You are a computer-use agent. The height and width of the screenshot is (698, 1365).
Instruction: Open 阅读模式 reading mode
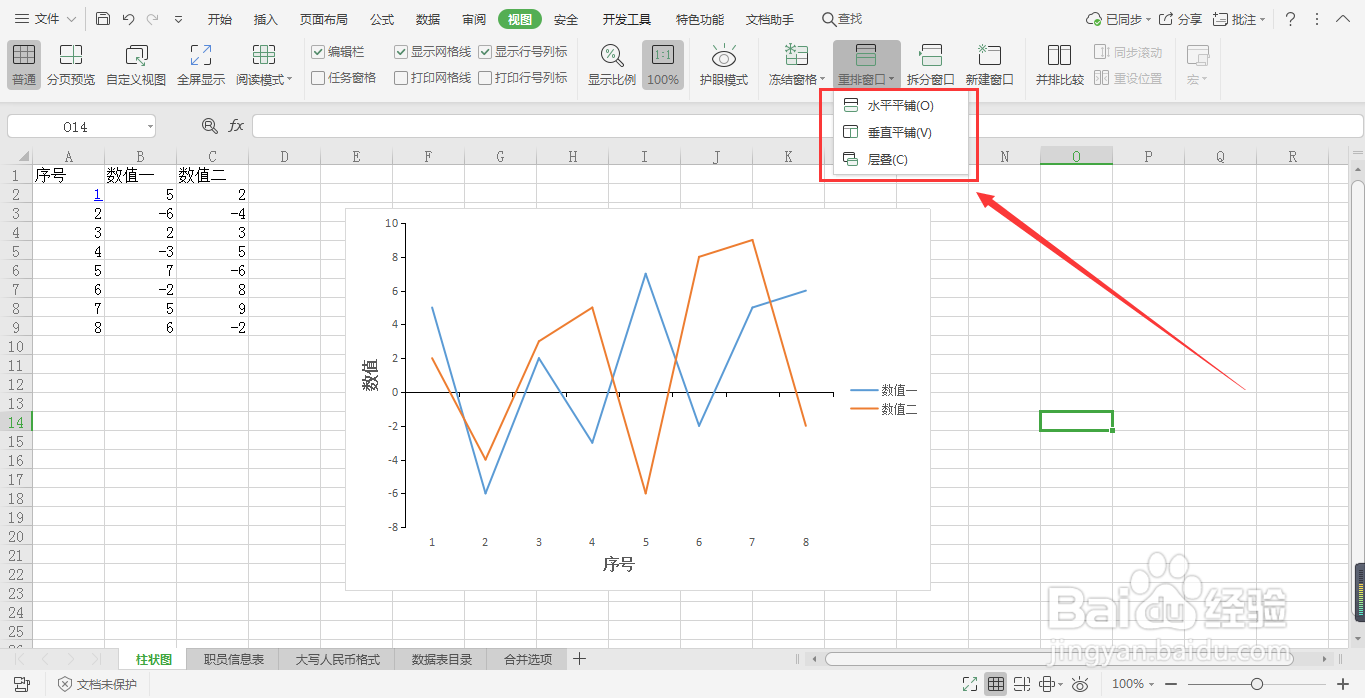pyautogui.click(x=259, y=64)
